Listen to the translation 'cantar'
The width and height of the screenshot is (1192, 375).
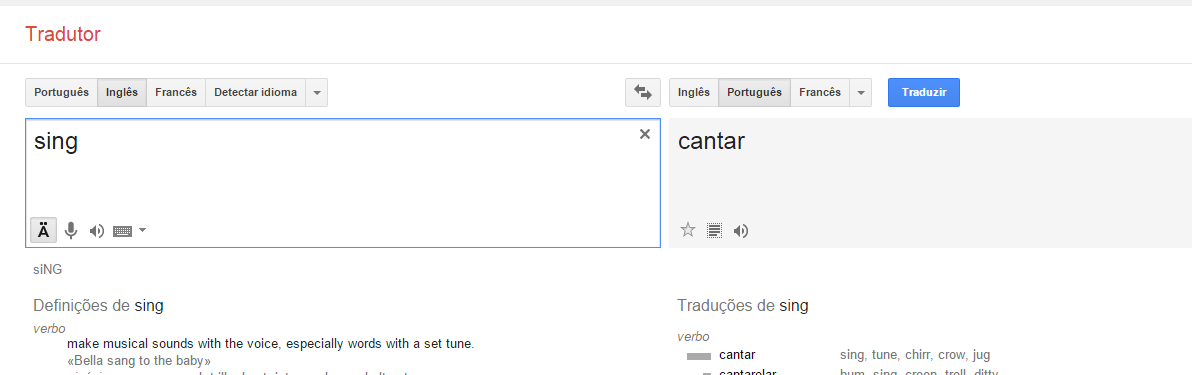740,230
